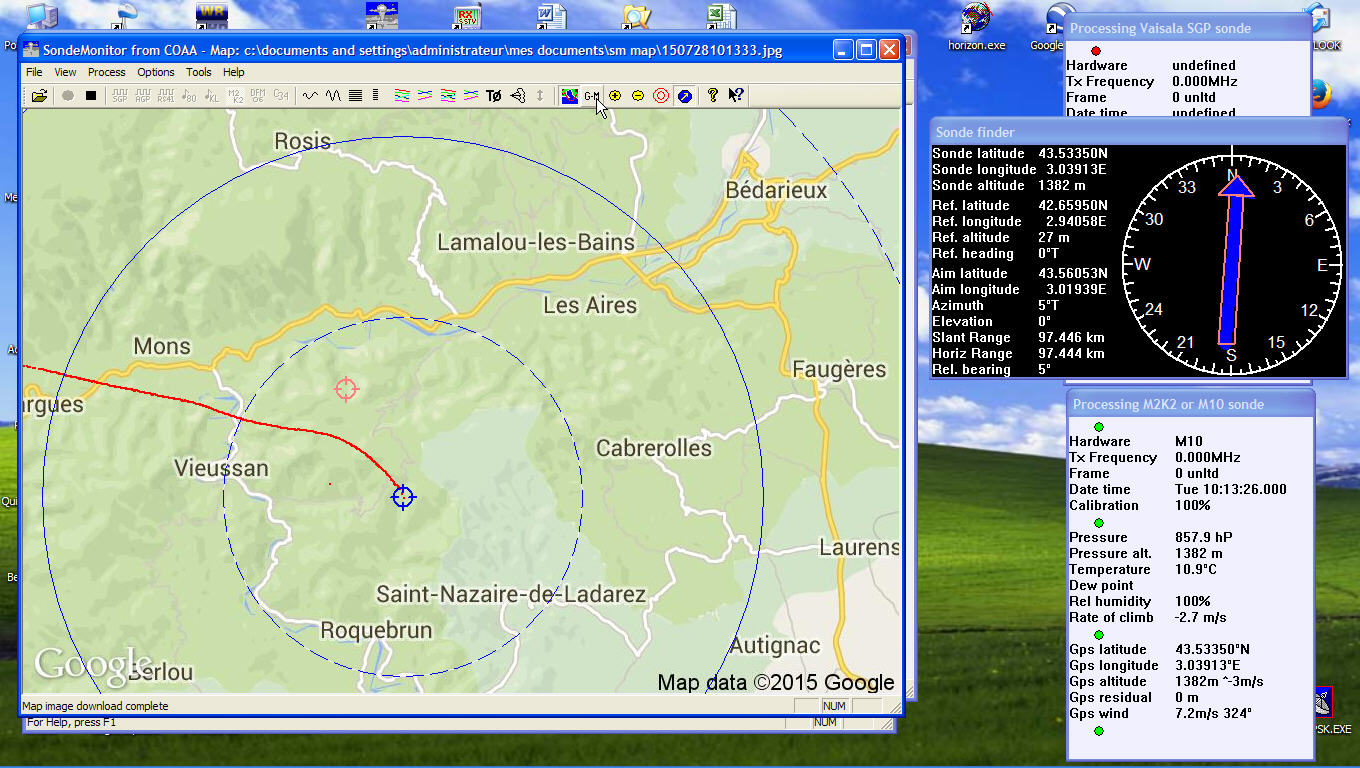Open the blue compass sonde finder icon

pyautogui.click(x=684, y=96)
